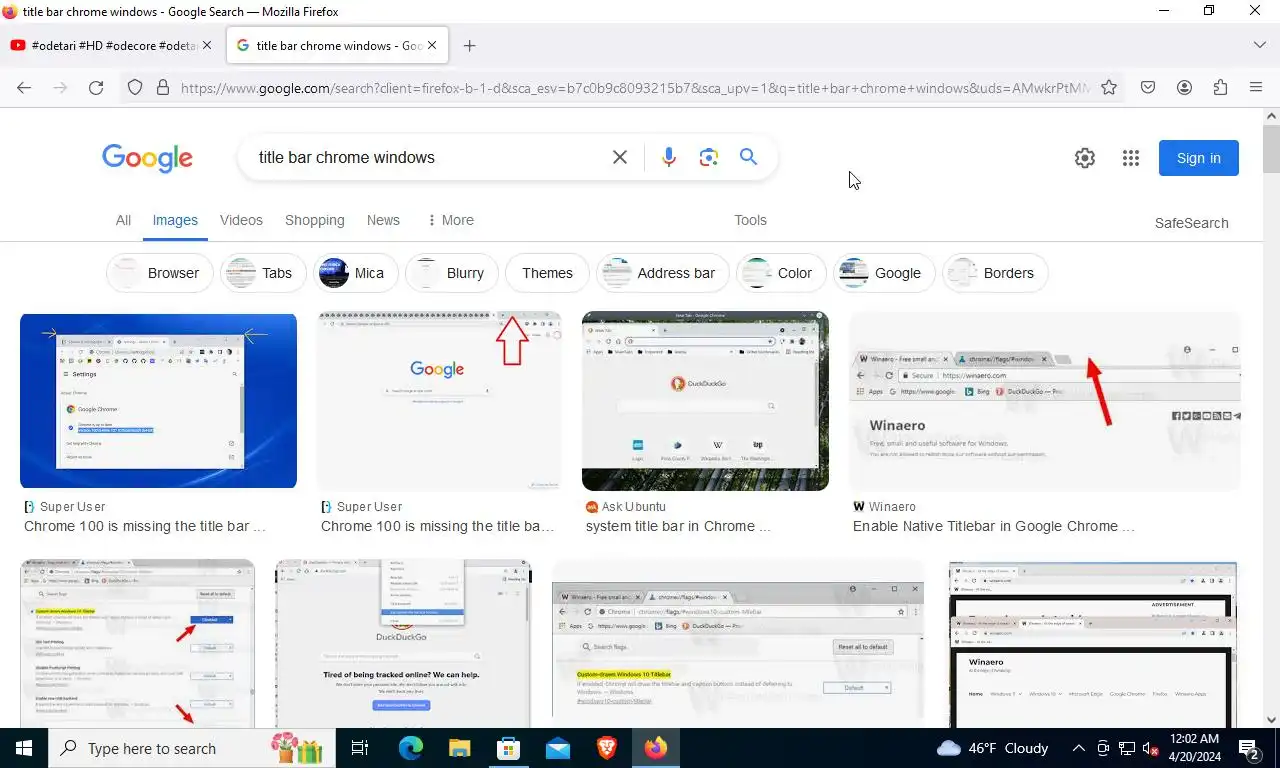The image size is (1280, 768).
Task: Open Google quick settings gear
Action: point(1085,158)
